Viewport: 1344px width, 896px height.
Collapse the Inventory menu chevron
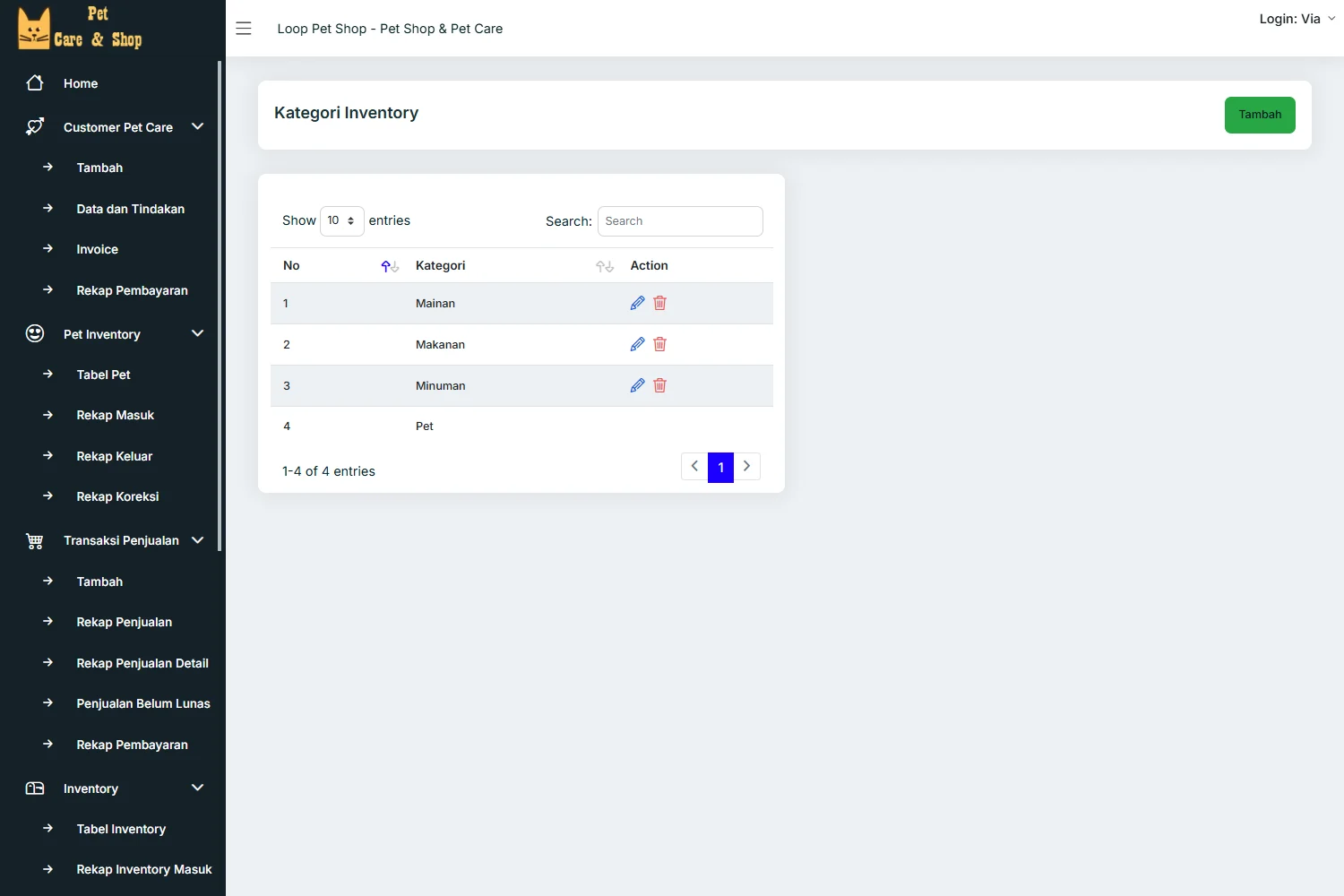(x=198, y=788)
